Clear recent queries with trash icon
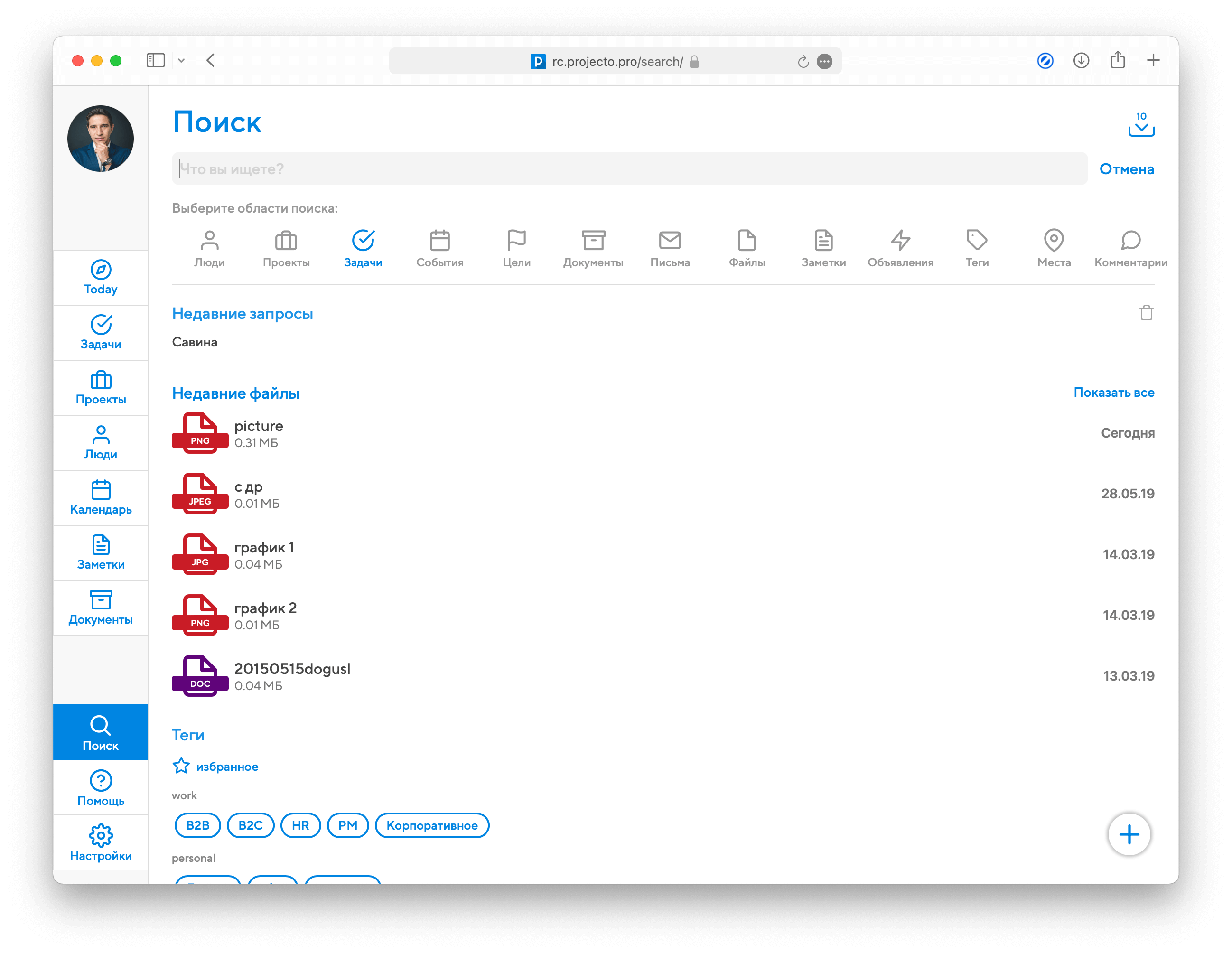This screenshot has height=954, width=1232. click(1146, 313)
